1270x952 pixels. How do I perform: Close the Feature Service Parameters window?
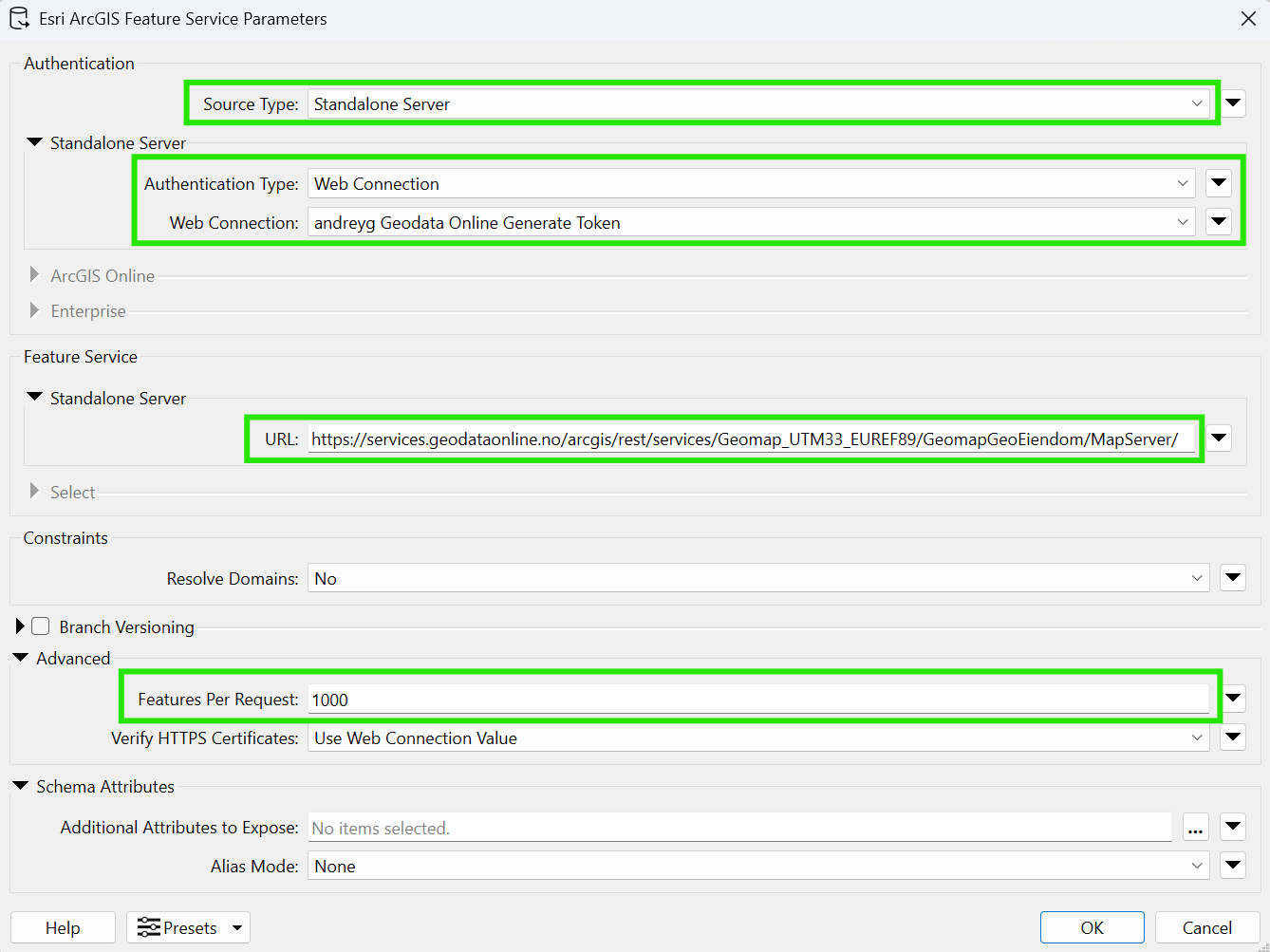[1248, 19]
